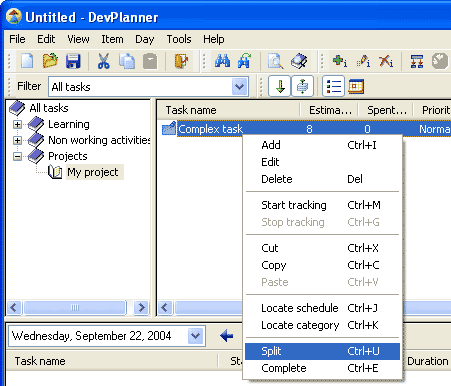Click the Paste clipboard toolbar icon
The image size is (451, 386).
point(150,61)
